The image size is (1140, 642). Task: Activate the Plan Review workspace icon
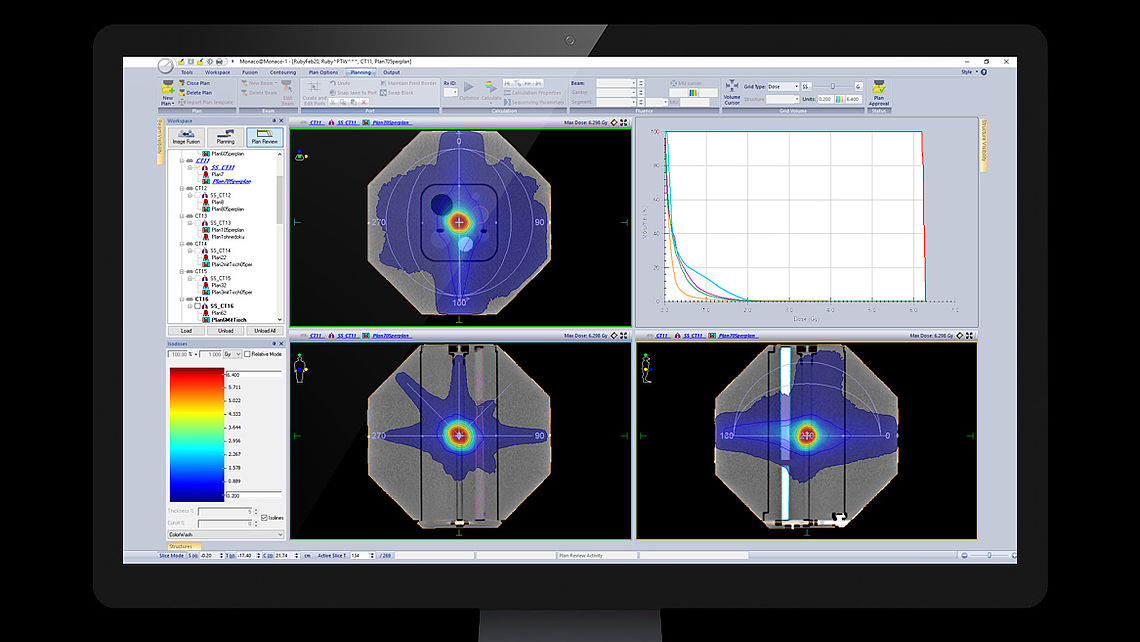click(x=265, y=136)
